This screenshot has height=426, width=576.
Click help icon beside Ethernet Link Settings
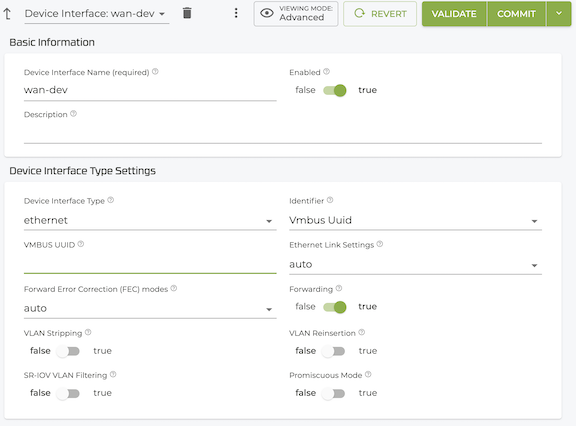click(380, 244)
